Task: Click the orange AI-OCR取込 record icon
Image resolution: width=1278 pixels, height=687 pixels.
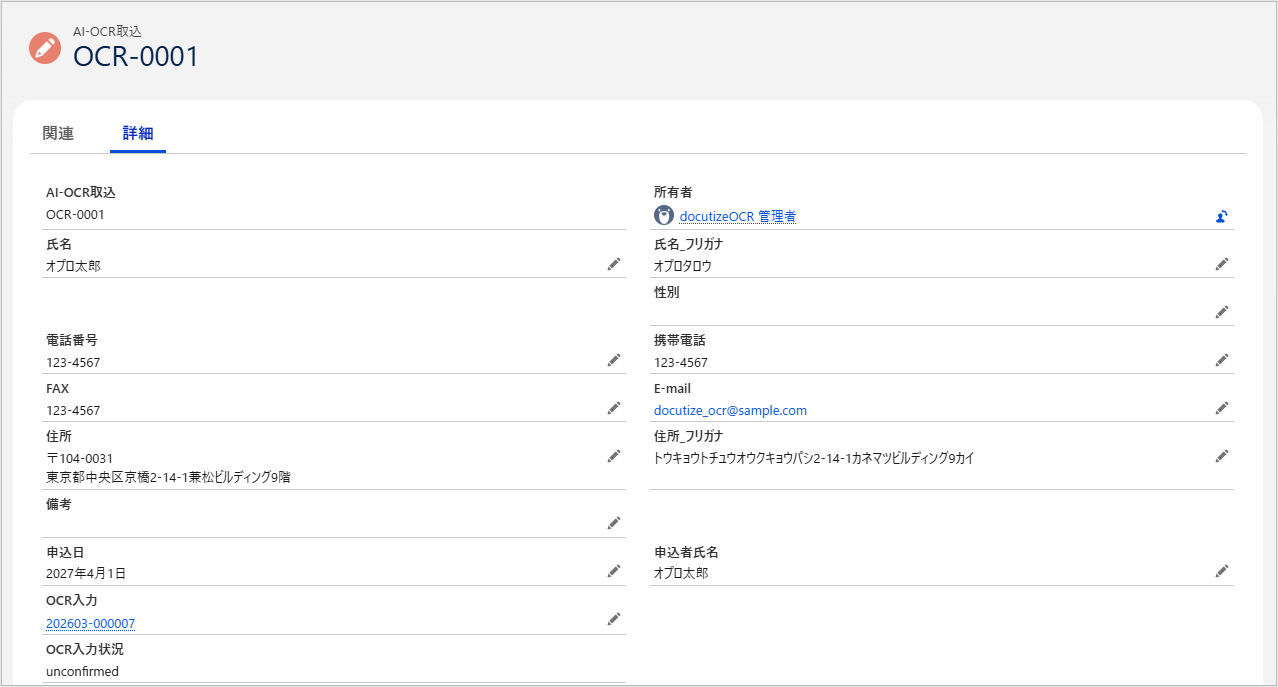Action: [x=45, y=48]
